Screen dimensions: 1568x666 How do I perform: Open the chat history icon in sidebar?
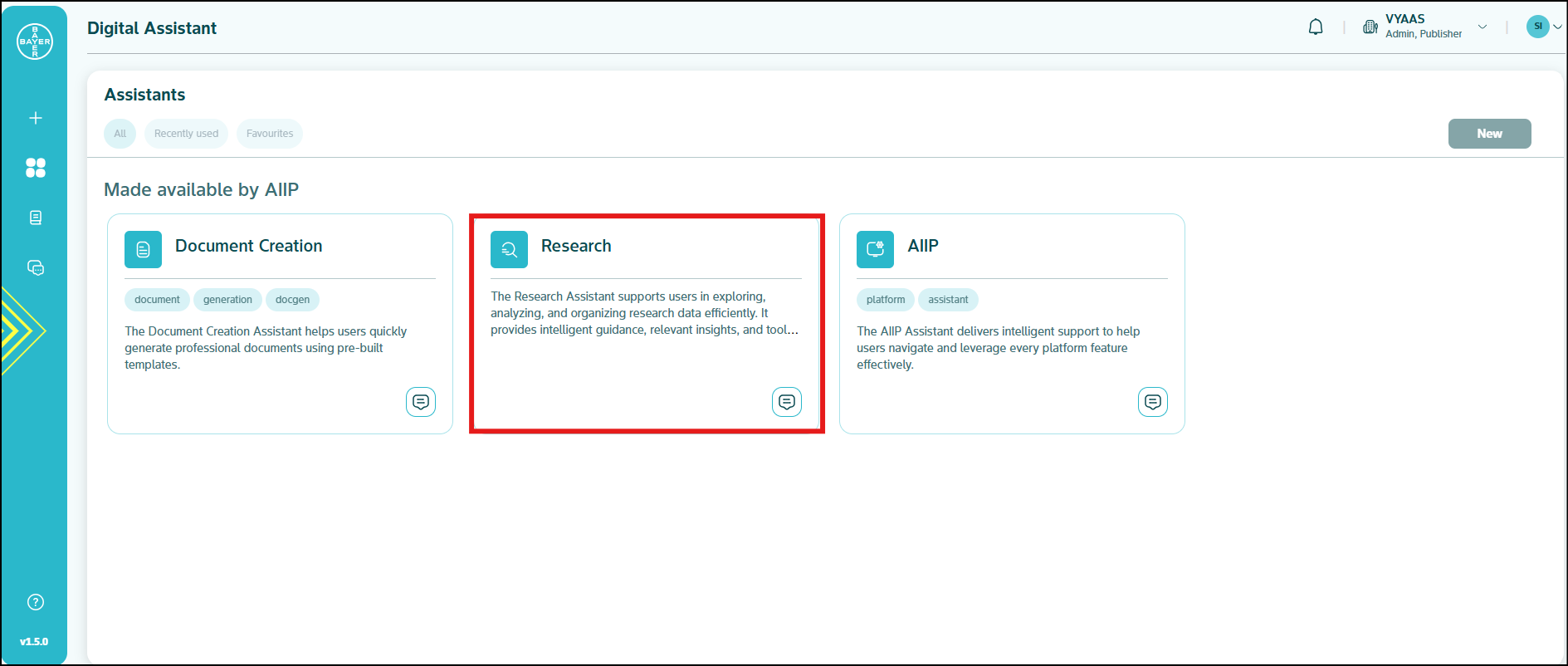pos(36,267)
